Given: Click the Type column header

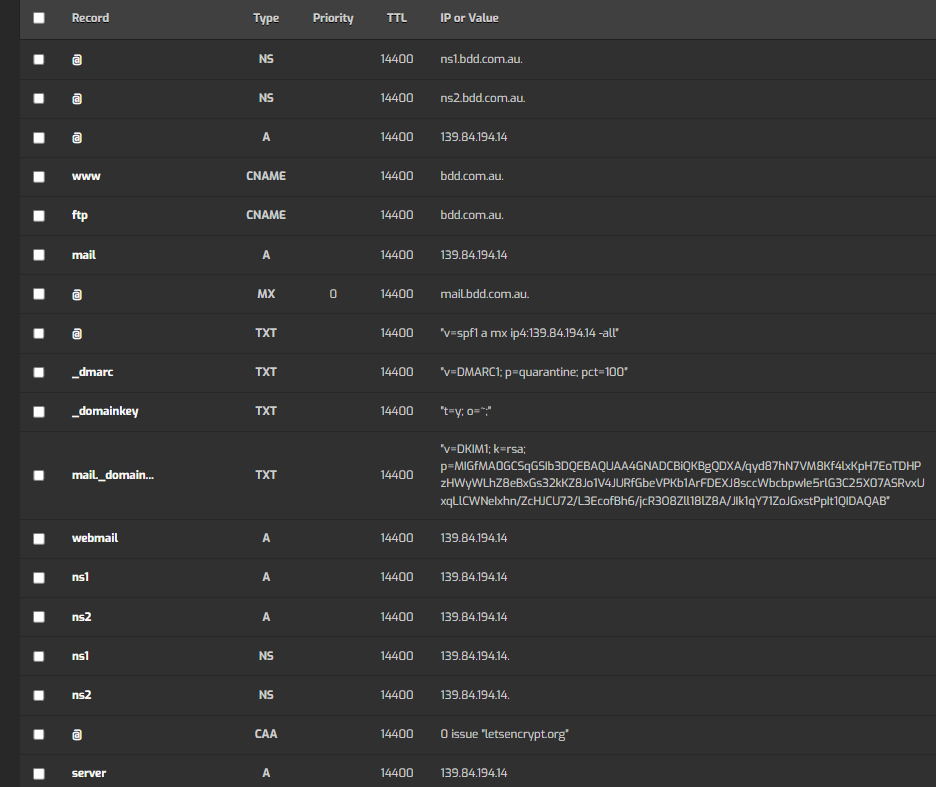Looking at the screenshot, I should coord(266,18).
